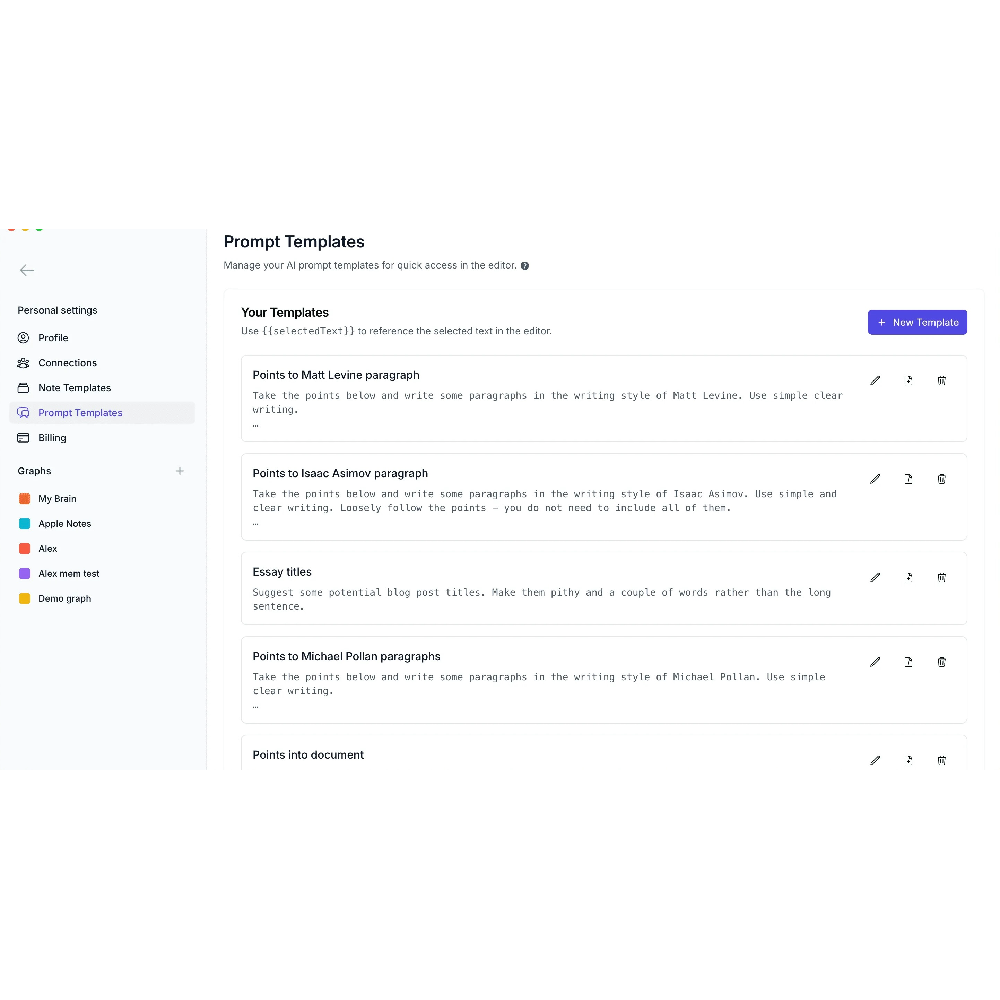The height and width of the screenshot is (1000, 1000).
Task: Open the Demo graph
Action: click(x=62, y=598)
